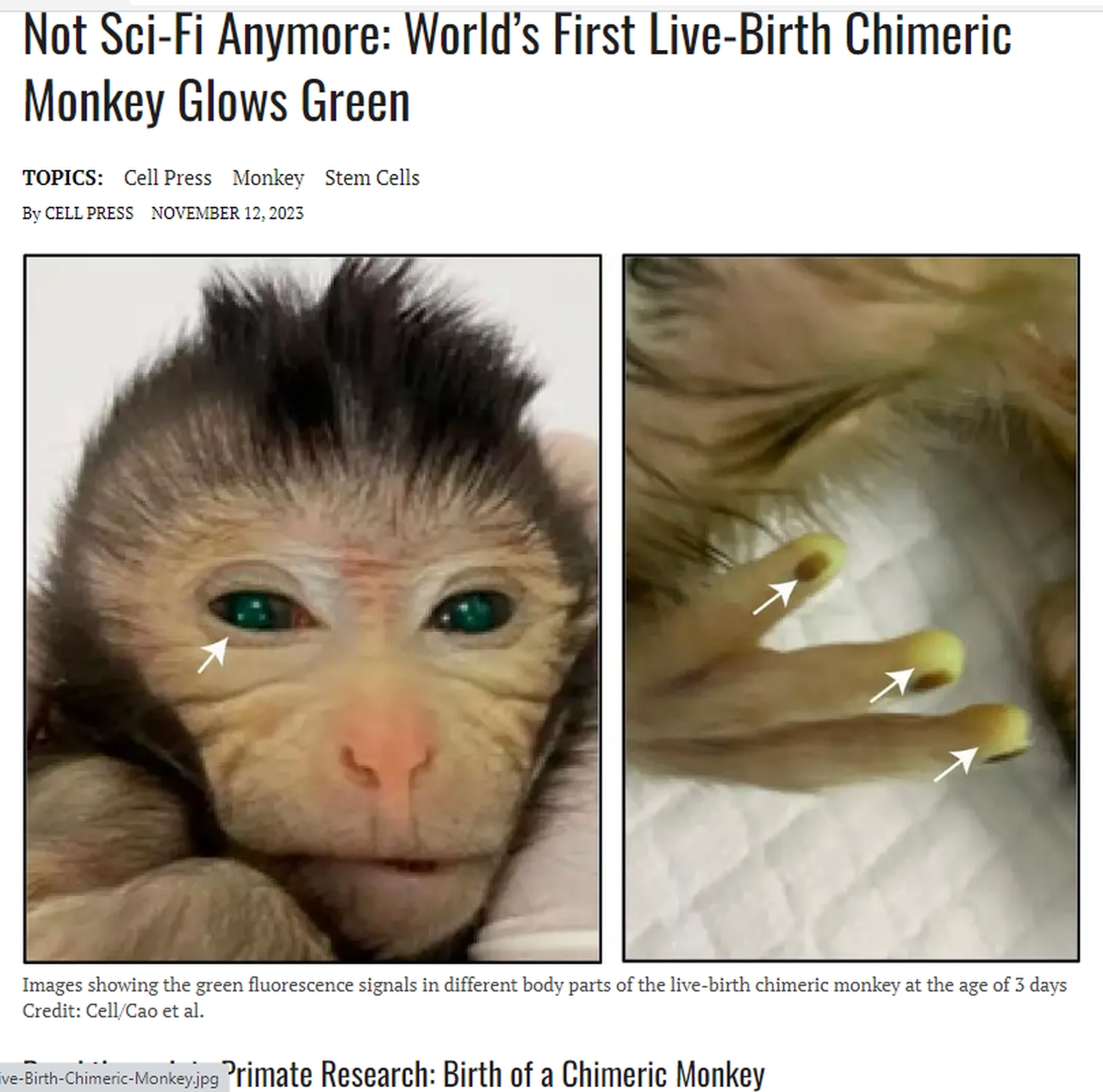1103x1092 pixels.
Task: Click the article headline about chimeric monkey
Action: coord(517,67)
